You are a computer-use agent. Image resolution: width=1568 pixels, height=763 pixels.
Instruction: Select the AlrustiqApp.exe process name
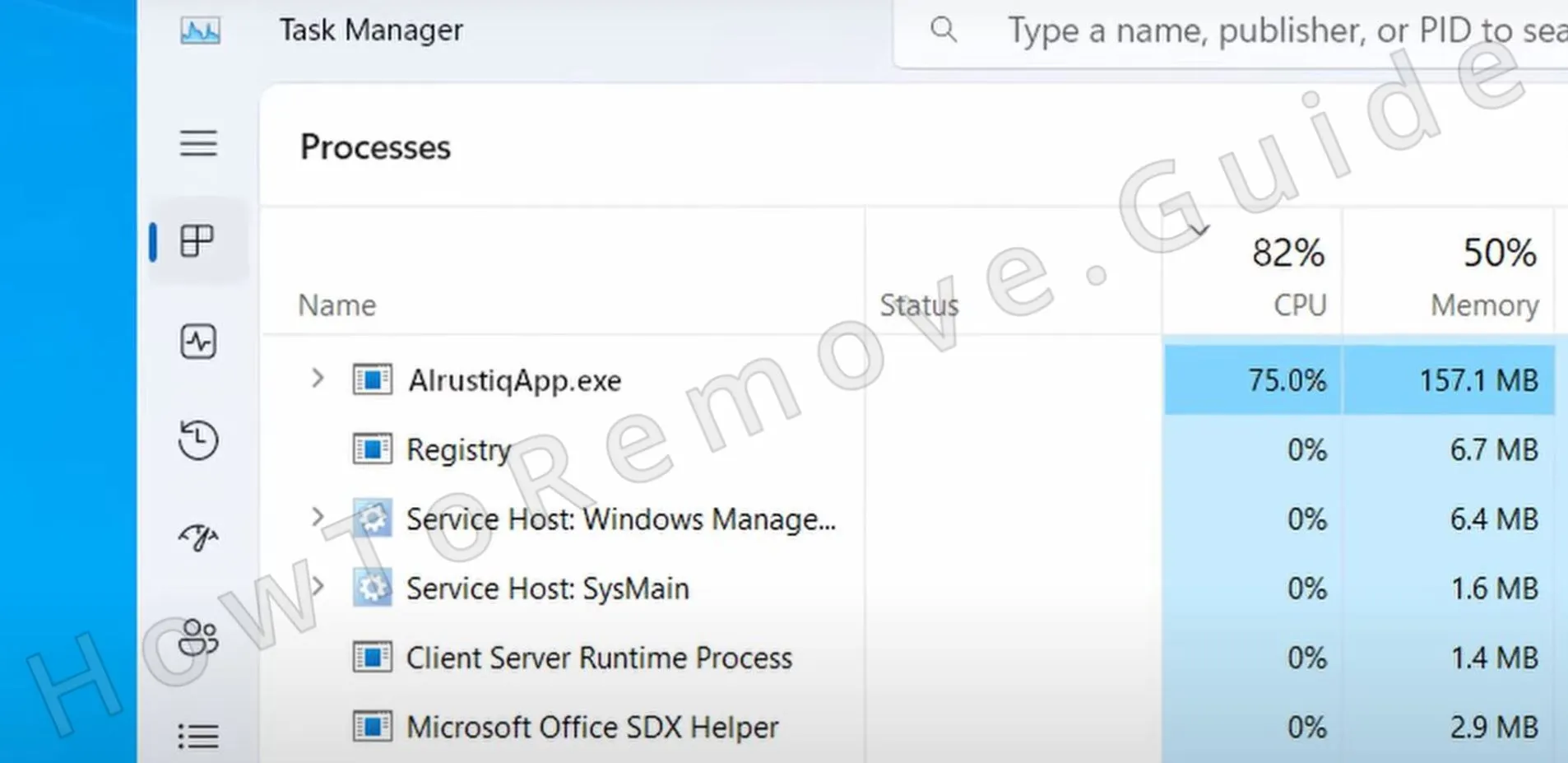pyautogui.click(x=515, y=381)
